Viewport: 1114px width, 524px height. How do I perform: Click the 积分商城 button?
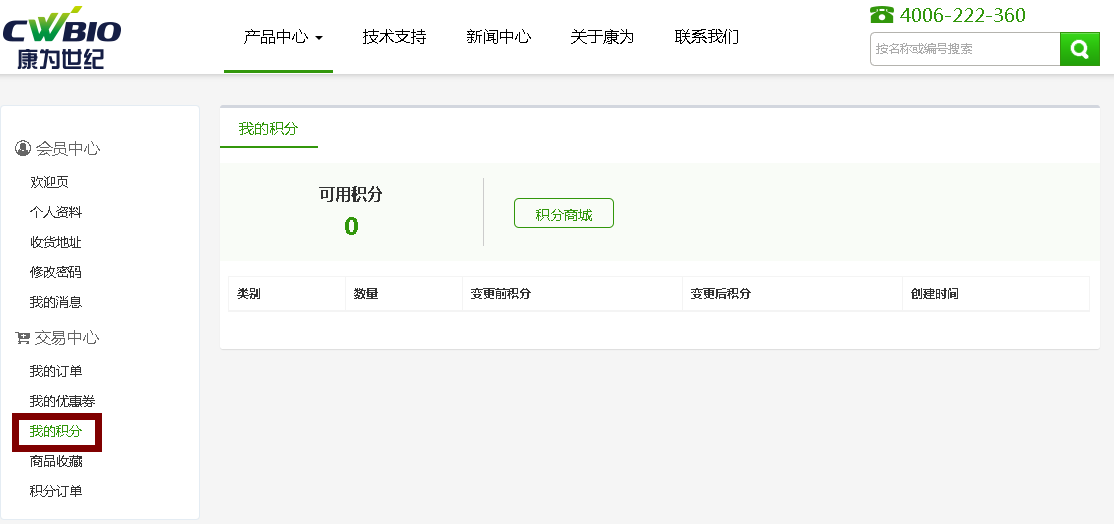563,214
